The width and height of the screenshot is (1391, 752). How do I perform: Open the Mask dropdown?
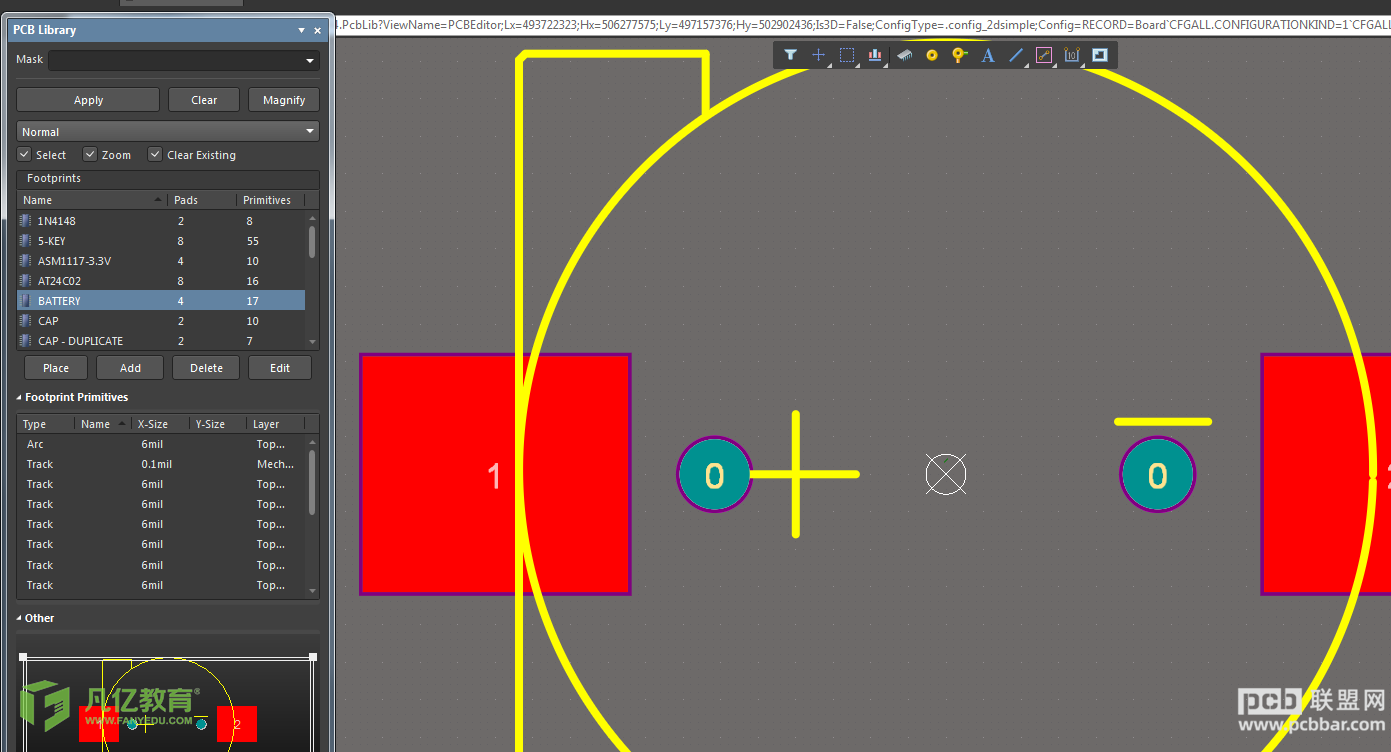coord(310,61)
